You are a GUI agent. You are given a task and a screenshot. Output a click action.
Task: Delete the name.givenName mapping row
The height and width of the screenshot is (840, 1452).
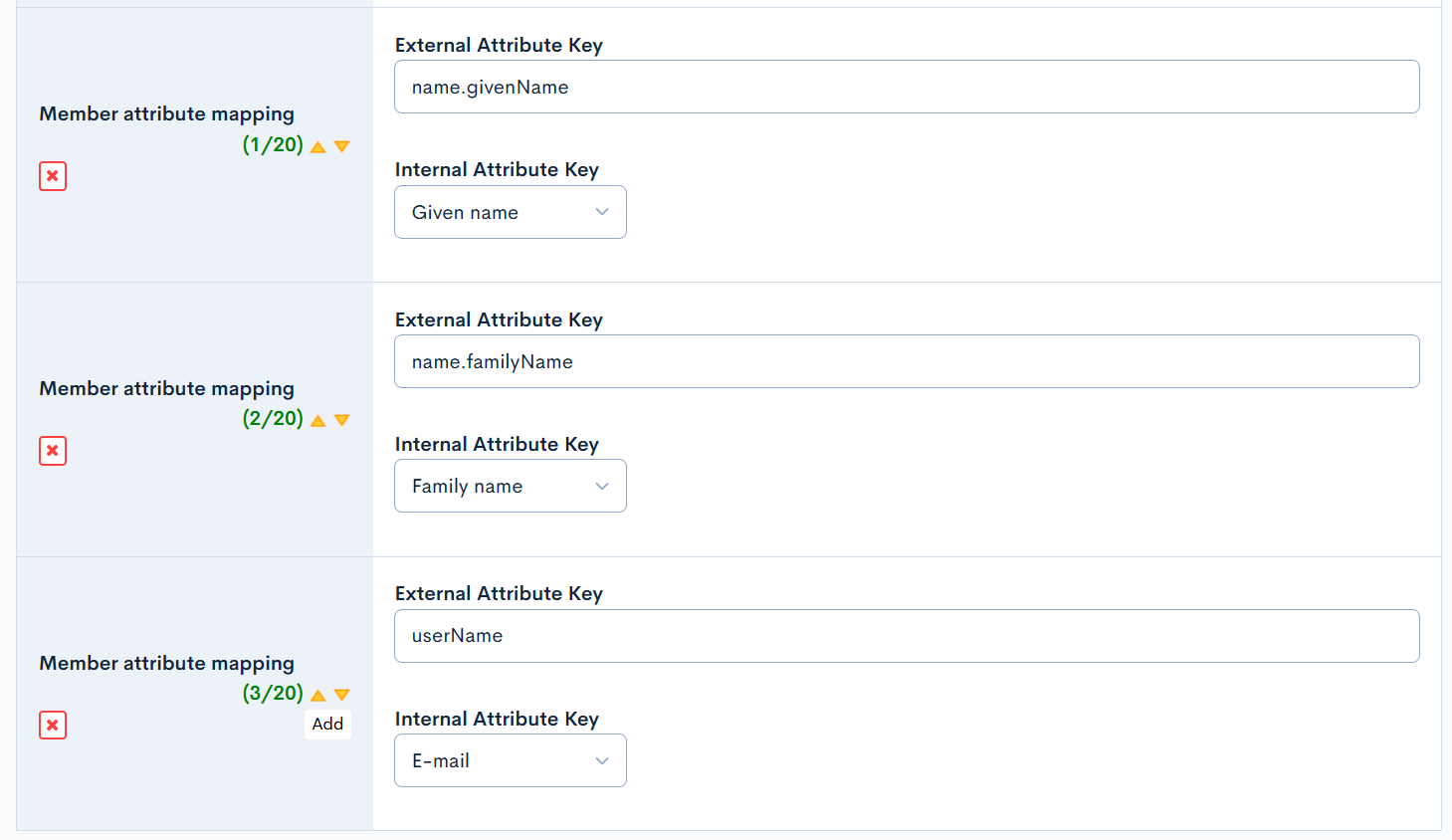point(52,176)
